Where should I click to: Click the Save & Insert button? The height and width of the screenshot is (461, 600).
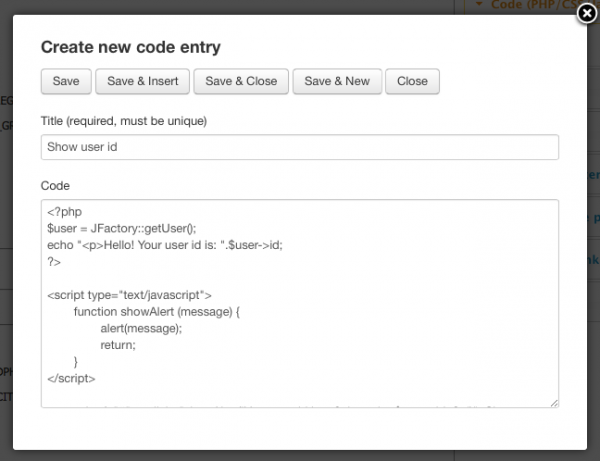142,81
